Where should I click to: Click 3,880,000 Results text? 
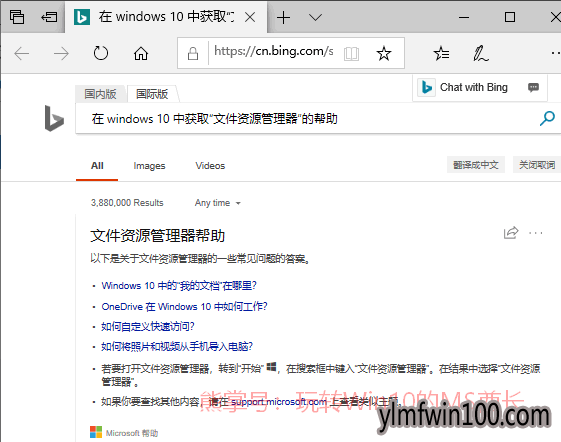pos(127,203)
